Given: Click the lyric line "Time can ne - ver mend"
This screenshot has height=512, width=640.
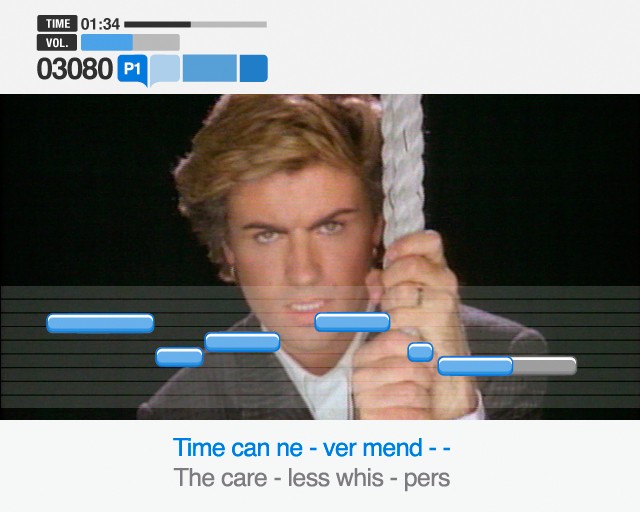Looking at the screenshot, I should [298, 448].
